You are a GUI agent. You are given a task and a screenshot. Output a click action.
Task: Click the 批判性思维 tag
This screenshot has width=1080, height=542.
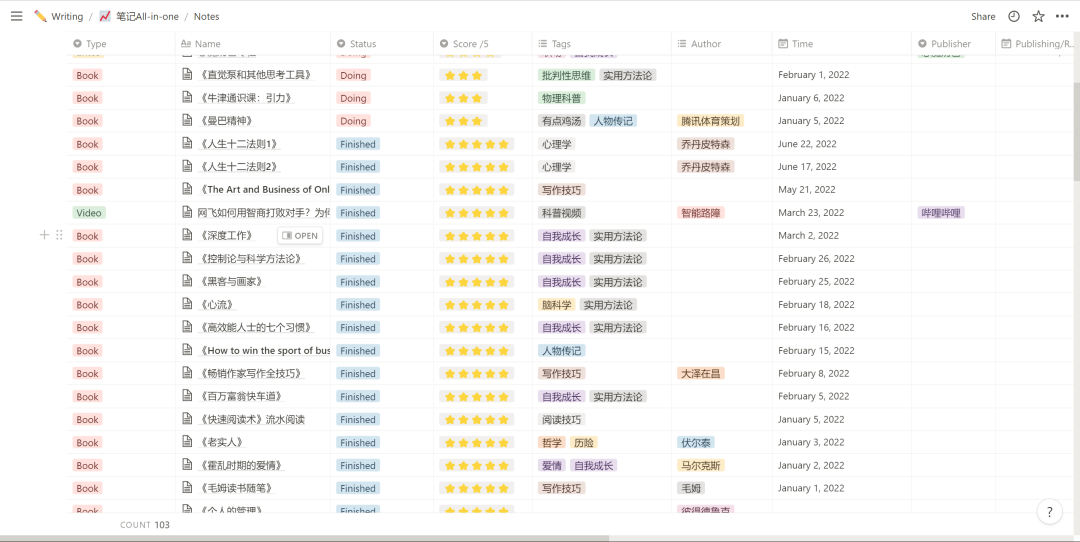(566, 75)
